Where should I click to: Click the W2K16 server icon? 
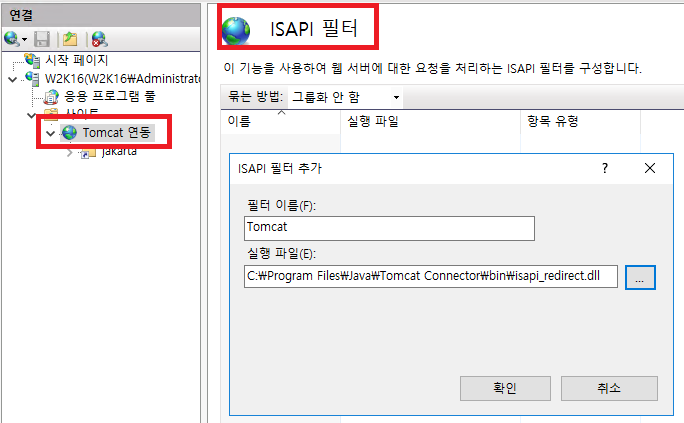click(32, 78)
